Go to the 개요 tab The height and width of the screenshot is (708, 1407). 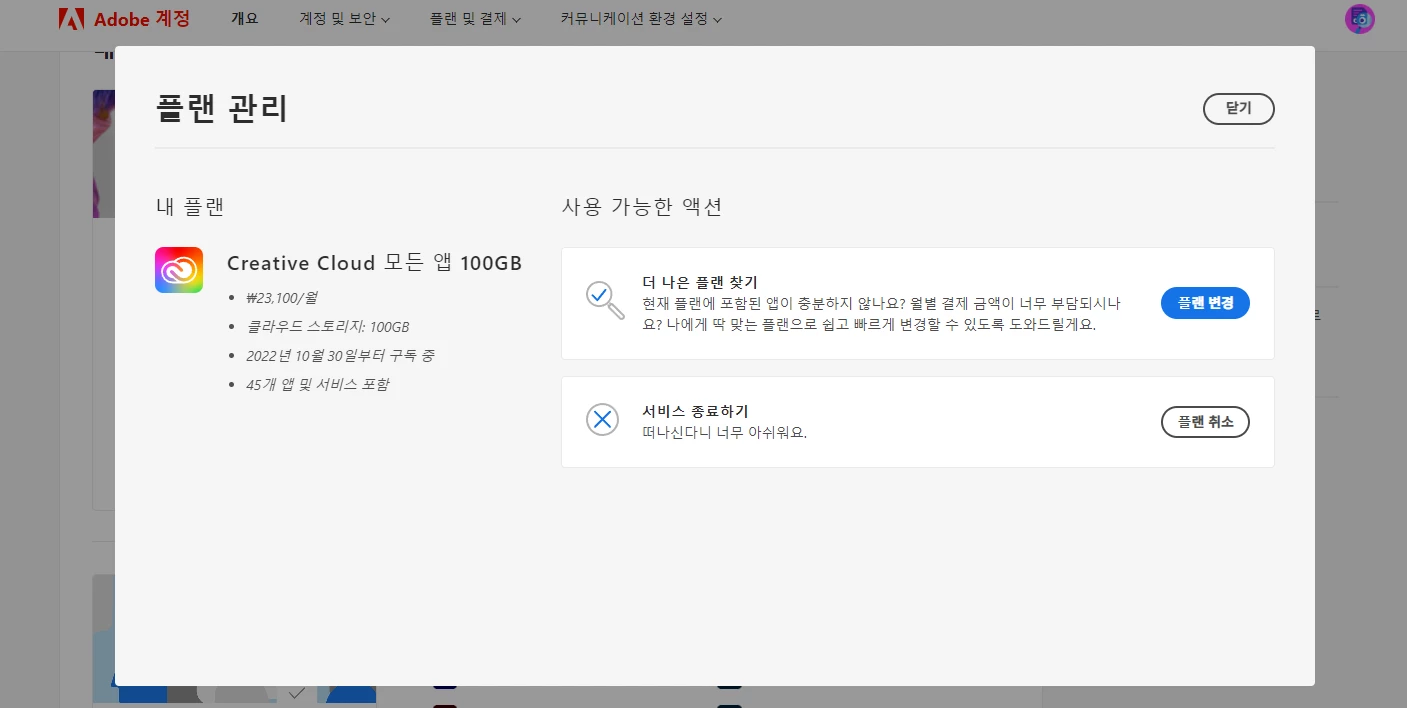pos(245,18)
